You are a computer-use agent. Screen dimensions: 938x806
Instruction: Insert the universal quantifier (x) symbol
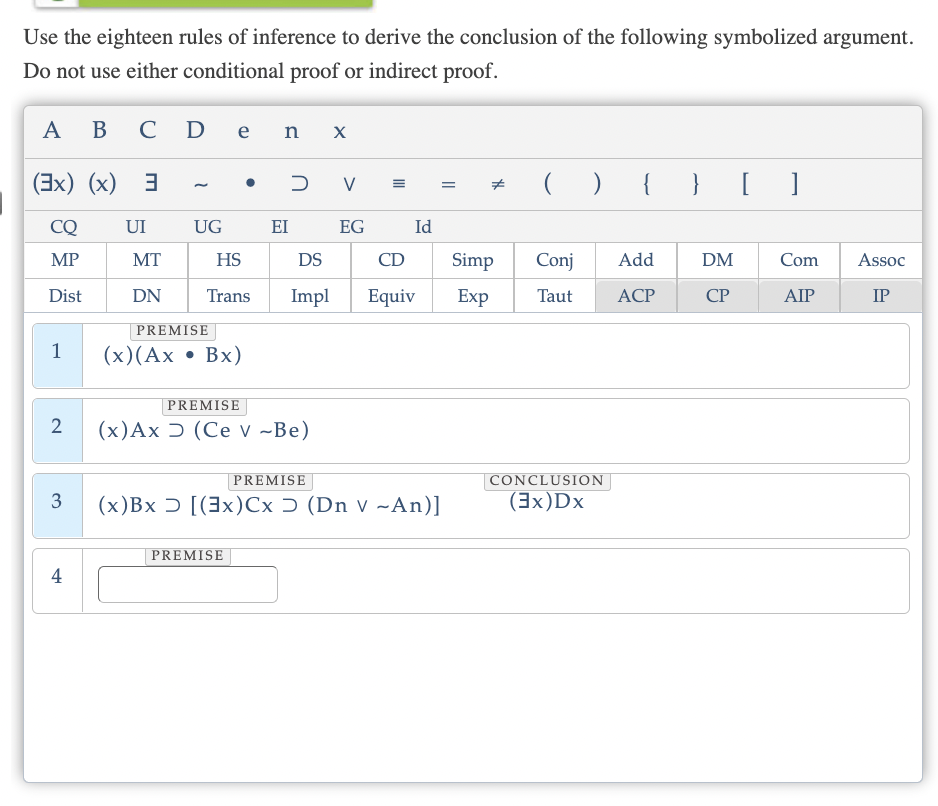coord(100,183)
